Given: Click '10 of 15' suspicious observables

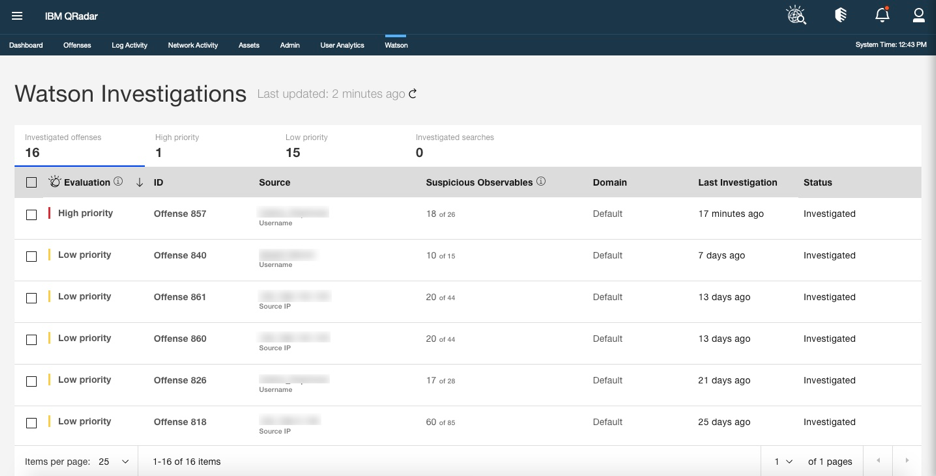Looking at the screenshot, I should [441, 256].
